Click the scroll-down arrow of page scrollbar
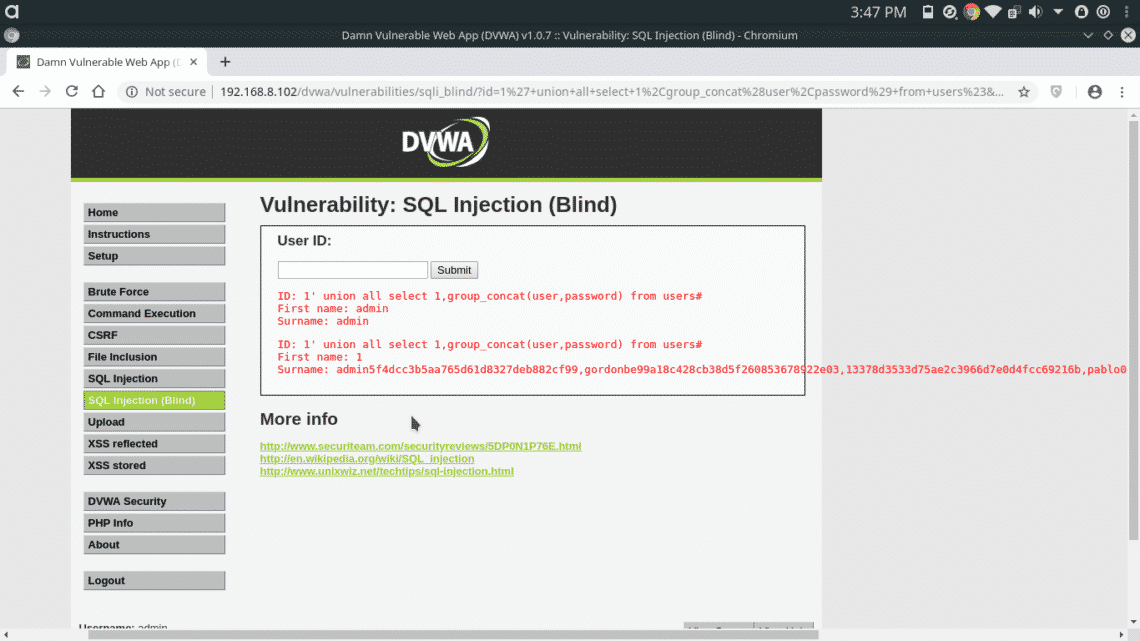Viewport: 1140px width, 641px height. (1133, 622)
